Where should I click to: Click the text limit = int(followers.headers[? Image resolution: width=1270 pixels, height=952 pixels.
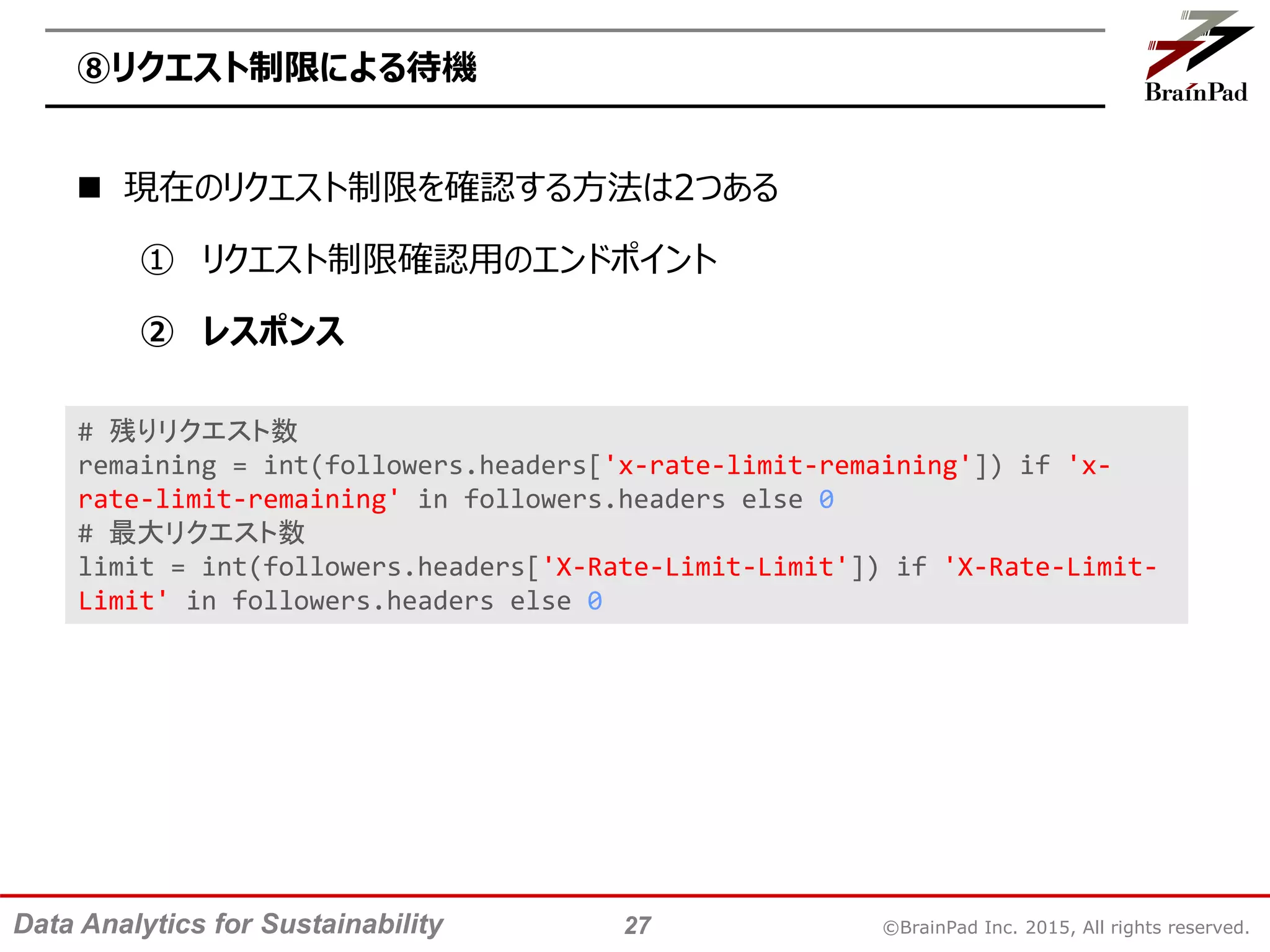[309, 567]
